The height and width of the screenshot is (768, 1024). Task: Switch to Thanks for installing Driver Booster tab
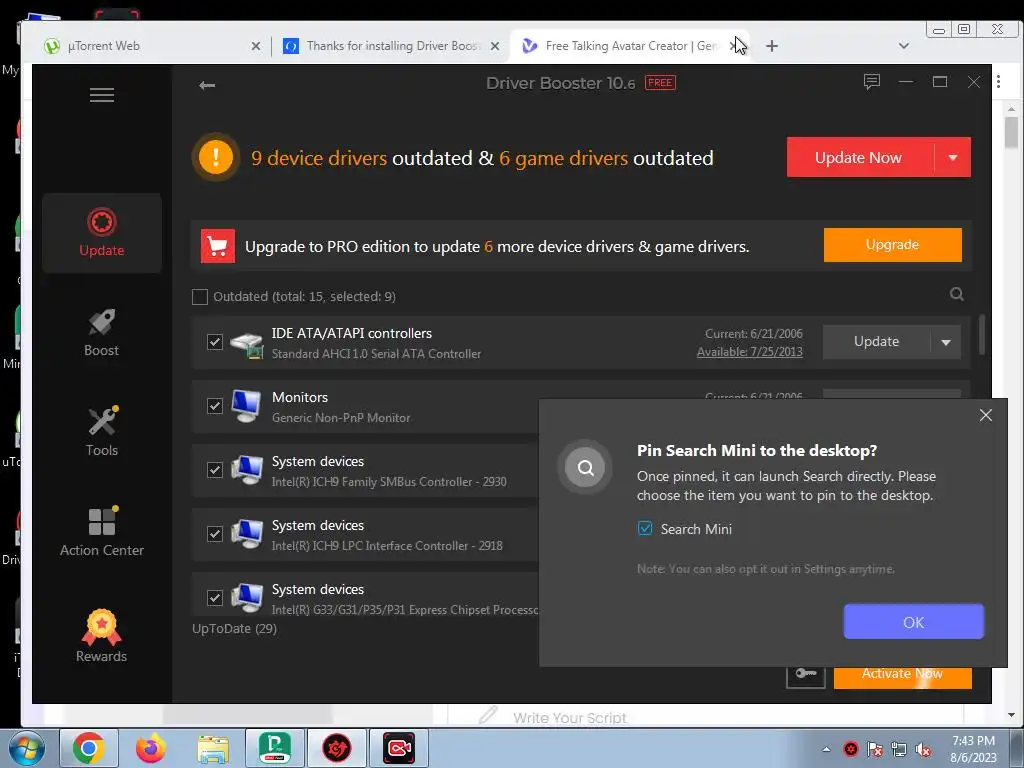point(391,46)
